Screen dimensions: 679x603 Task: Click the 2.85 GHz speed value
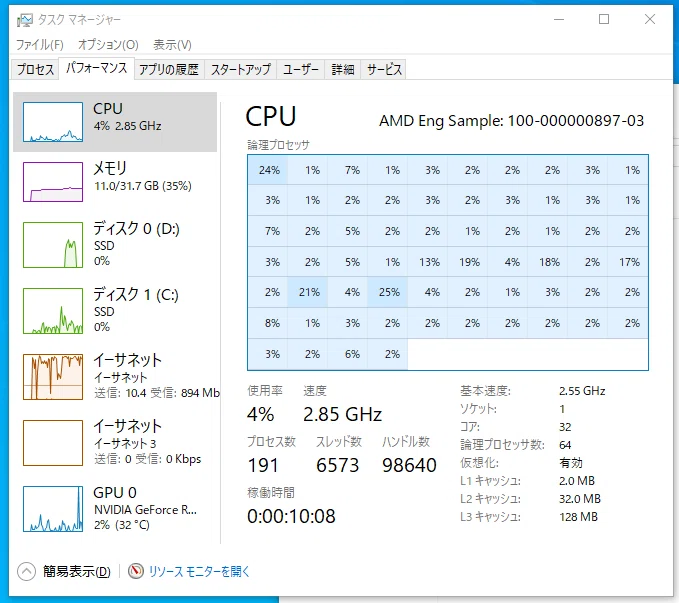[342, 415]
